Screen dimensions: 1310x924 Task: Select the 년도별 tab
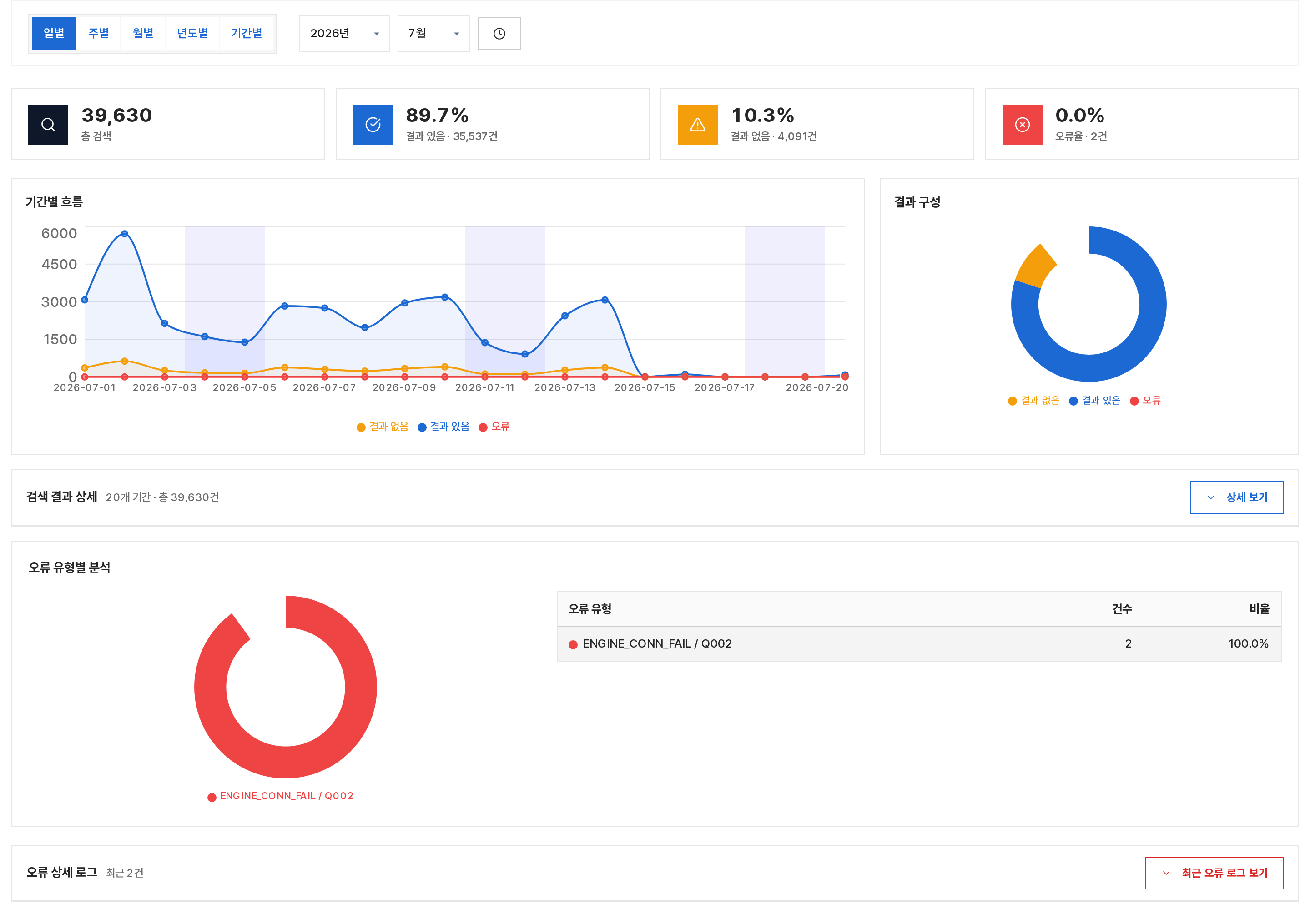coord(192,34)
